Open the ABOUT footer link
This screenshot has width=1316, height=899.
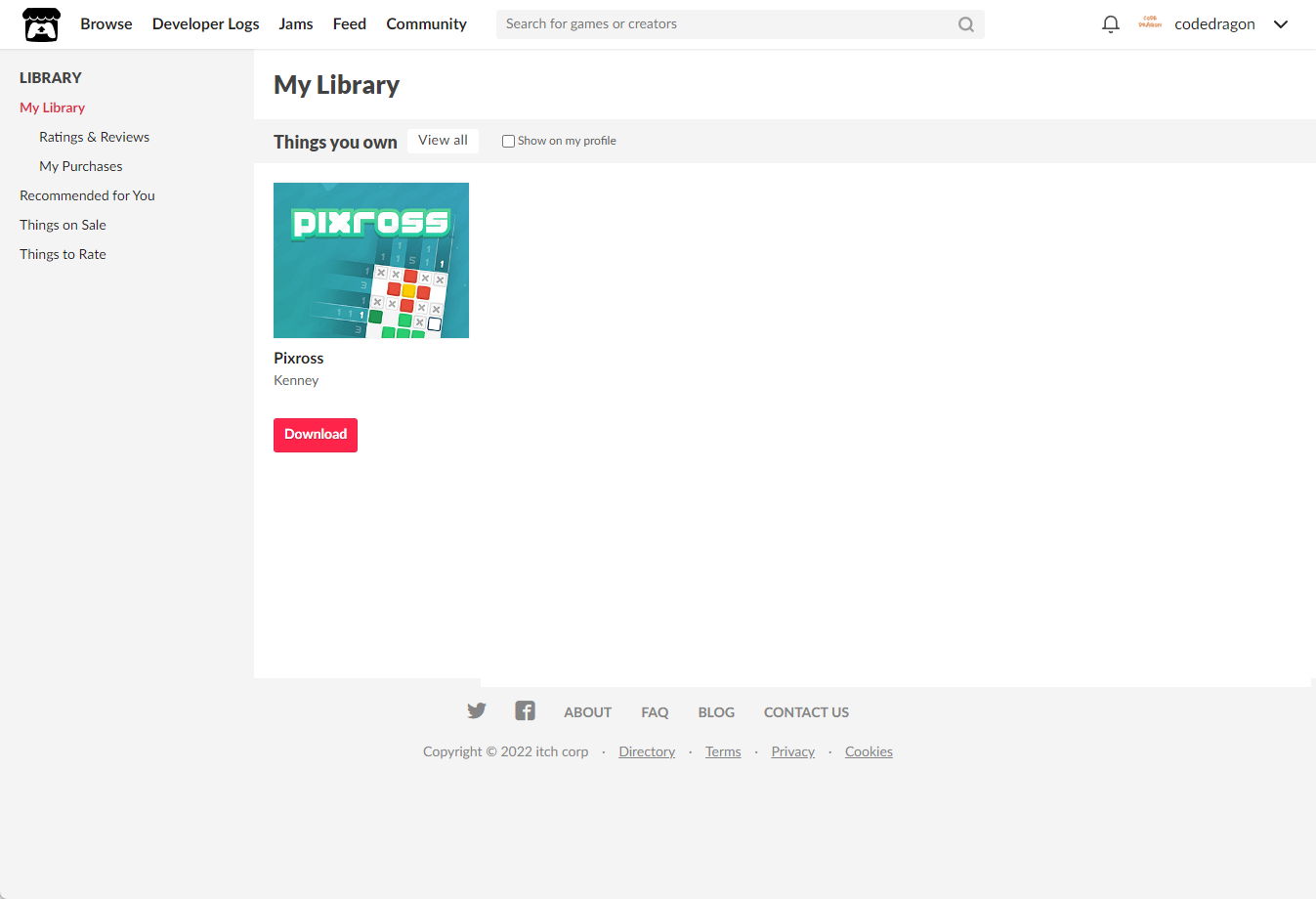588,712
